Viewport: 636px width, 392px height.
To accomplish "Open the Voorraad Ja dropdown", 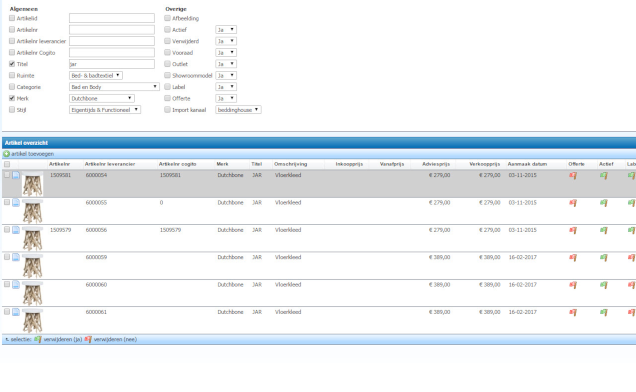I will click(x=226, y=52).
